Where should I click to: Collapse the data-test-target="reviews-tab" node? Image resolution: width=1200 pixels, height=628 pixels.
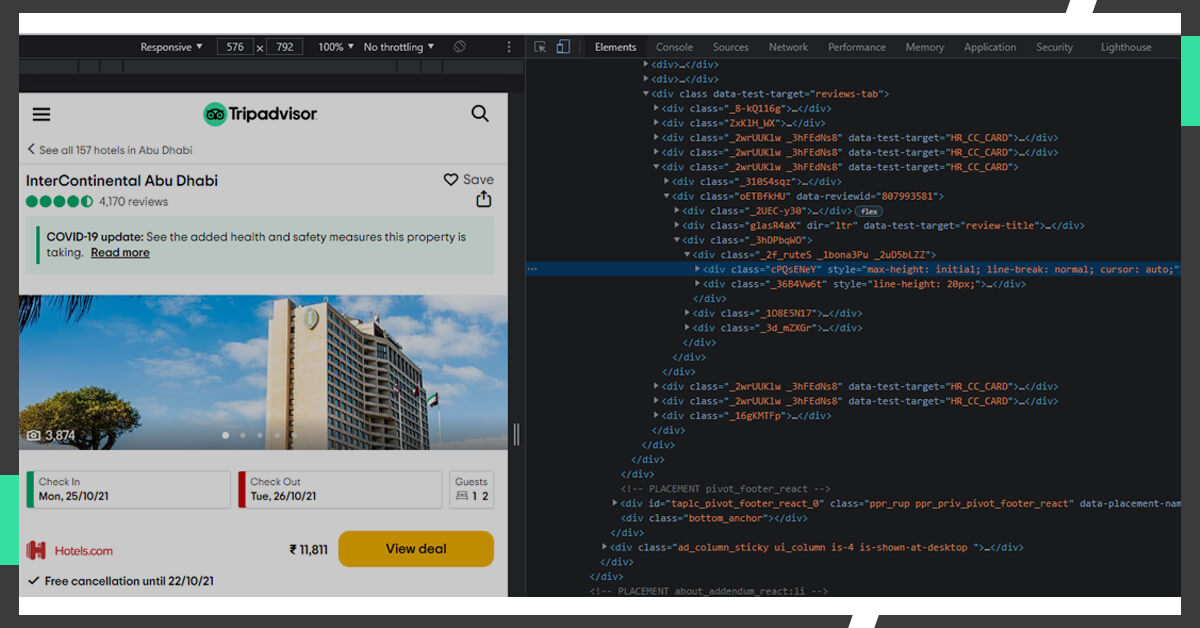click(x=645, y=94)
